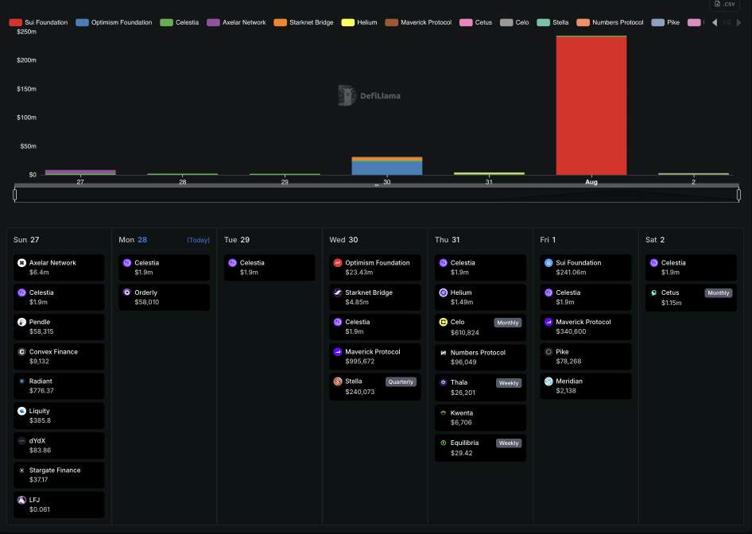Select the Mon 28 Today column header
Image resolution: width=752 pixels, height=534 pixels.
coord(164,240)
